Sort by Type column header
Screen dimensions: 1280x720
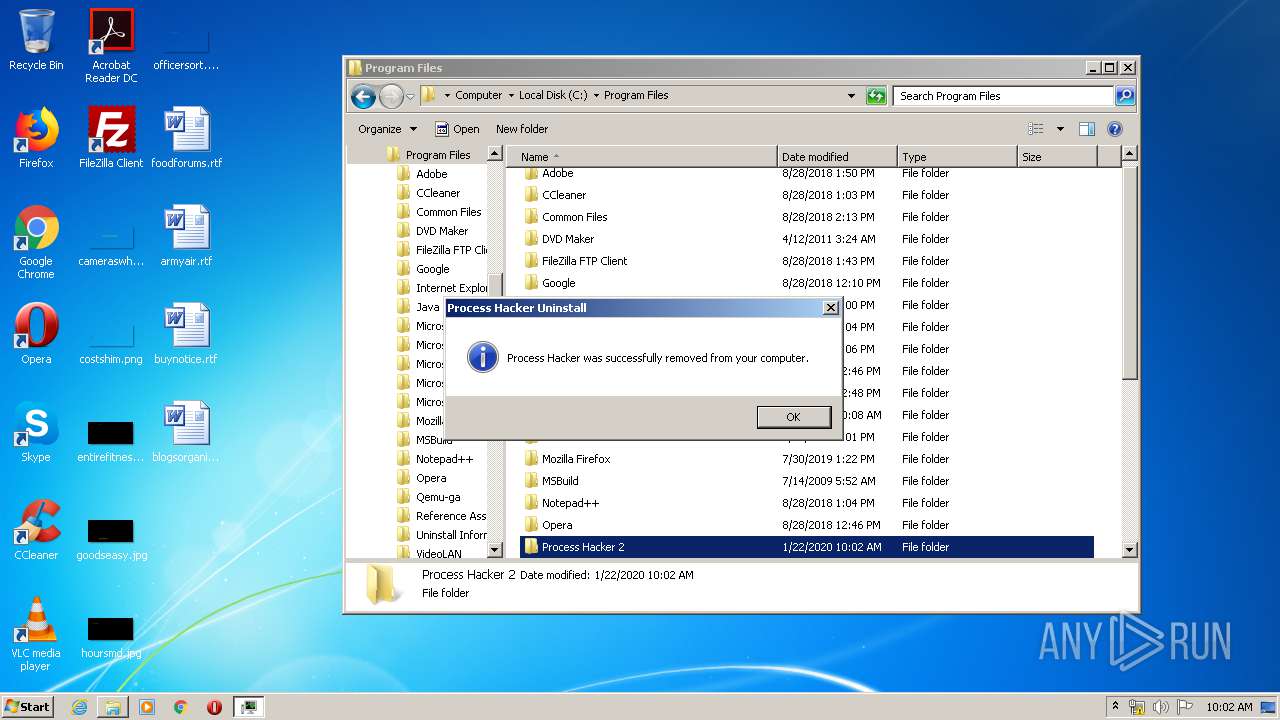point(957,157)
